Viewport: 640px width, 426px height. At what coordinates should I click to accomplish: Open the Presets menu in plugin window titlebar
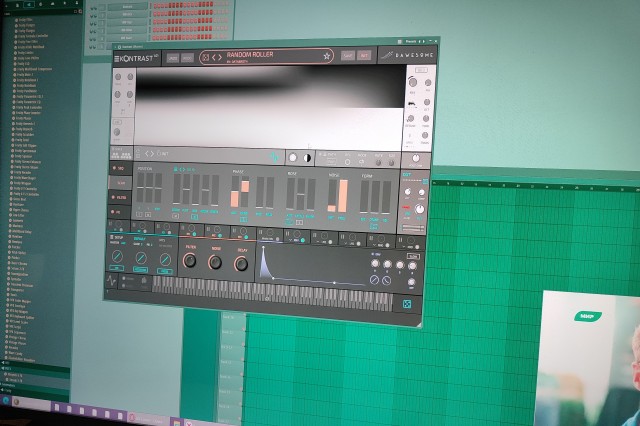click(x=410, y=41)
